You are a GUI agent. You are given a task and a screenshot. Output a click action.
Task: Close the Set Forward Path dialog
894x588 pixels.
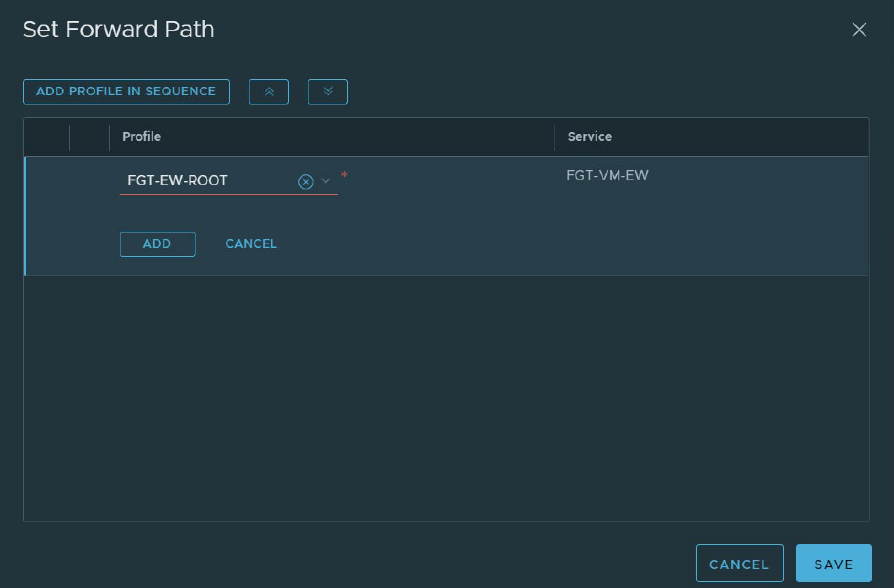(x=859, y=30)
